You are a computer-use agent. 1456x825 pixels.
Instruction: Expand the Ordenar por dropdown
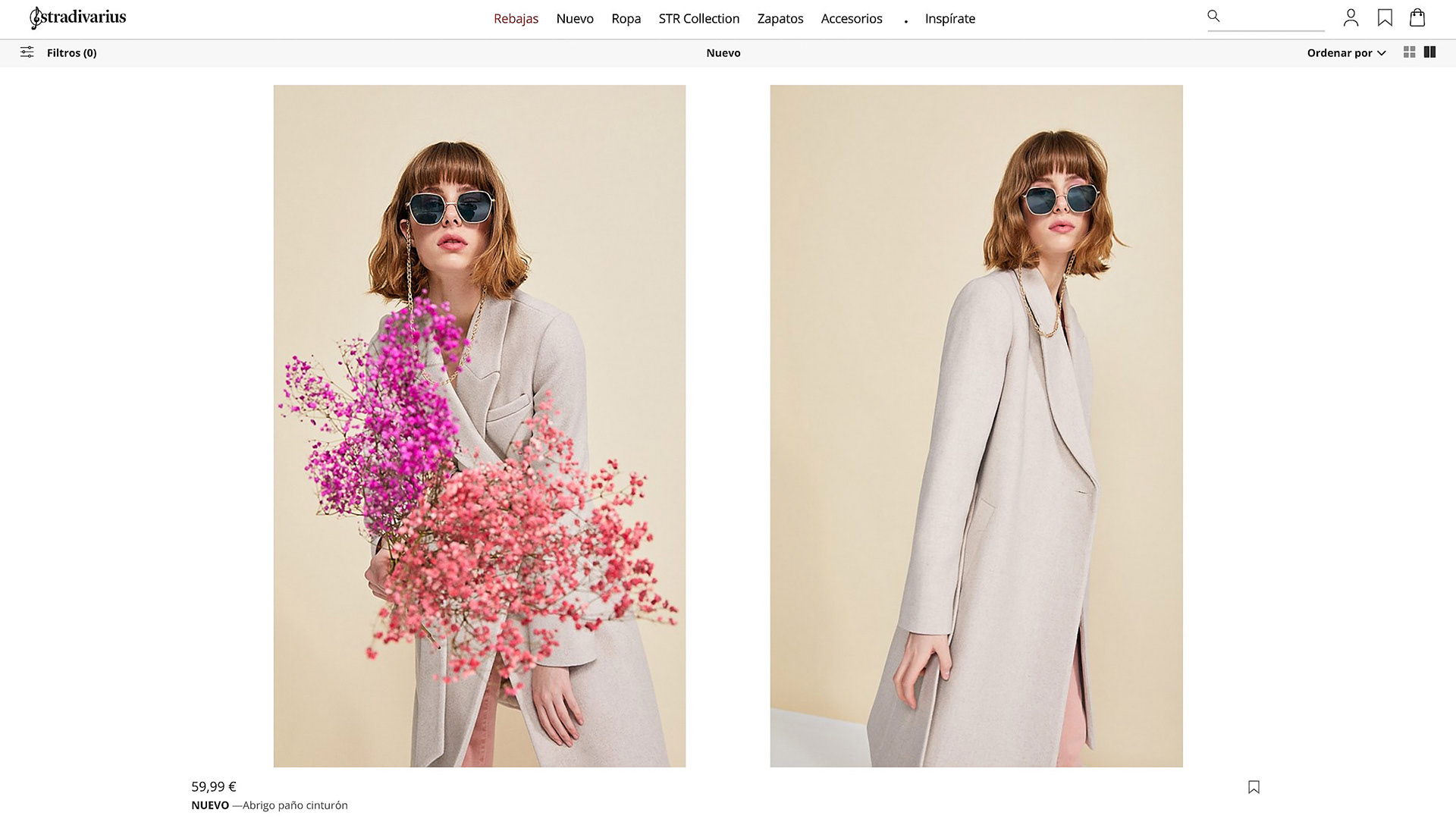point(1346,53)
